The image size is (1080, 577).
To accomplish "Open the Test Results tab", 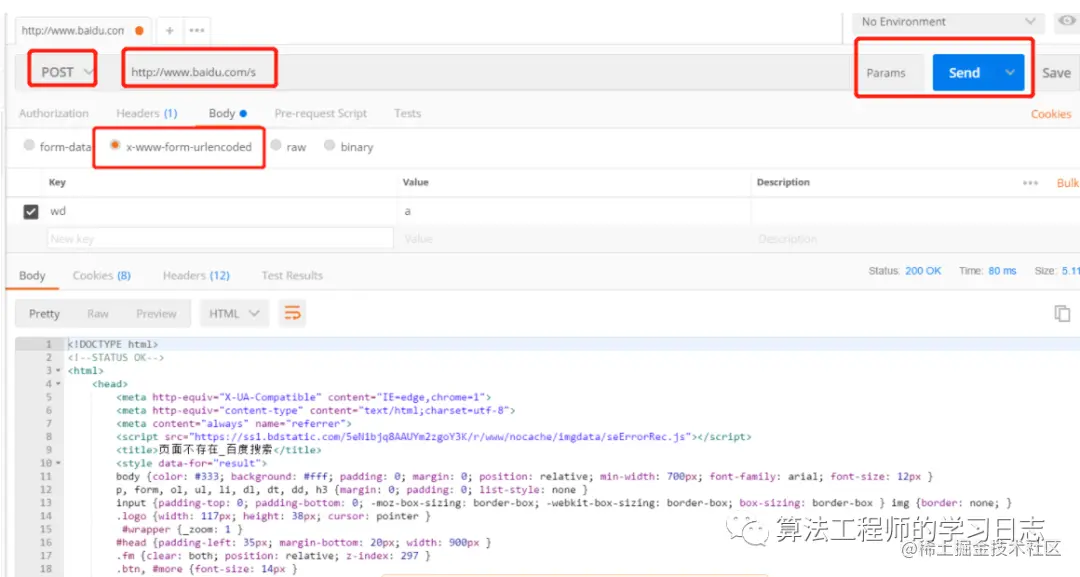I will click(x=292, y=275).
